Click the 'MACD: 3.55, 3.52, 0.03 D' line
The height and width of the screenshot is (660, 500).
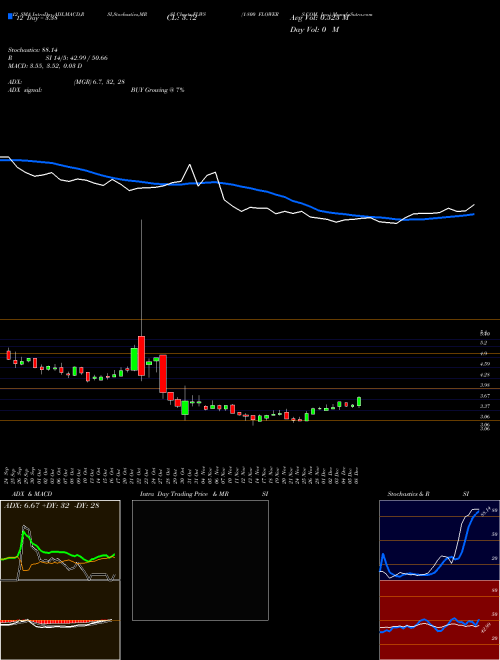[45, 66]
